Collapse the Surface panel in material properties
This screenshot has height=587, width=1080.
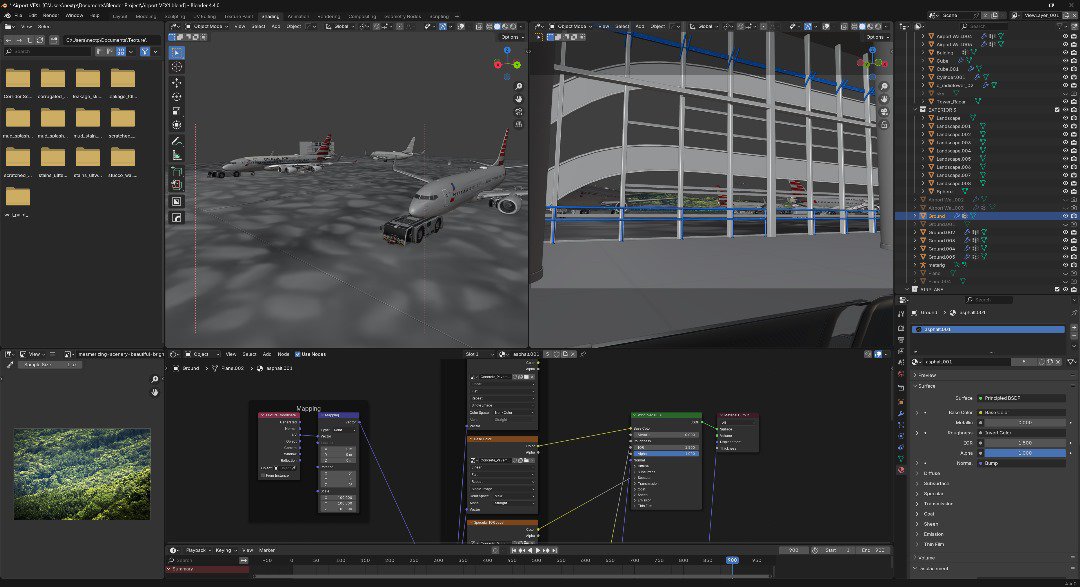926,386
